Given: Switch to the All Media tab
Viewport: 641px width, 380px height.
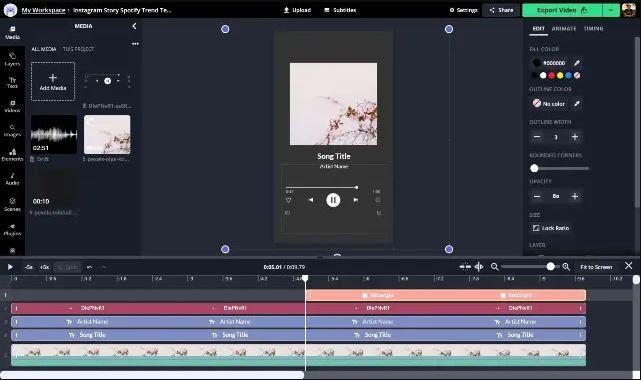Looking at the screenshot, I should coord(44,49).
